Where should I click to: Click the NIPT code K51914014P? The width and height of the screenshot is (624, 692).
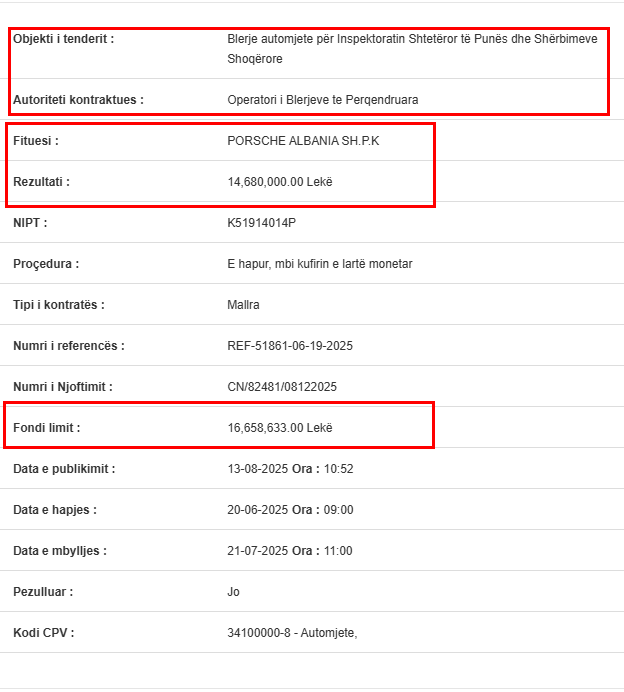(x=261, y=223)
